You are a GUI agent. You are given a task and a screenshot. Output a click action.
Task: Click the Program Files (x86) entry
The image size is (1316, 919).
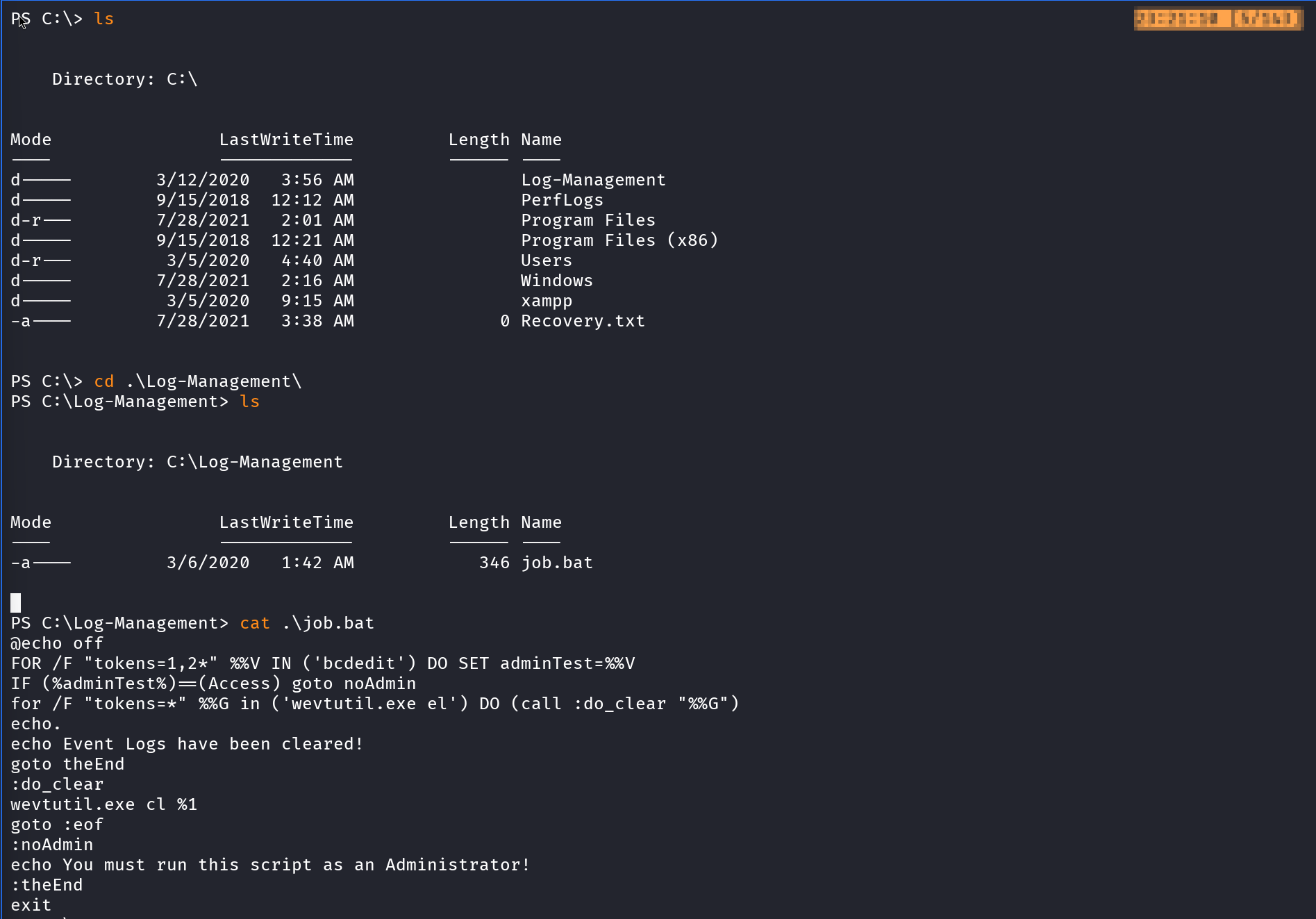619,240
